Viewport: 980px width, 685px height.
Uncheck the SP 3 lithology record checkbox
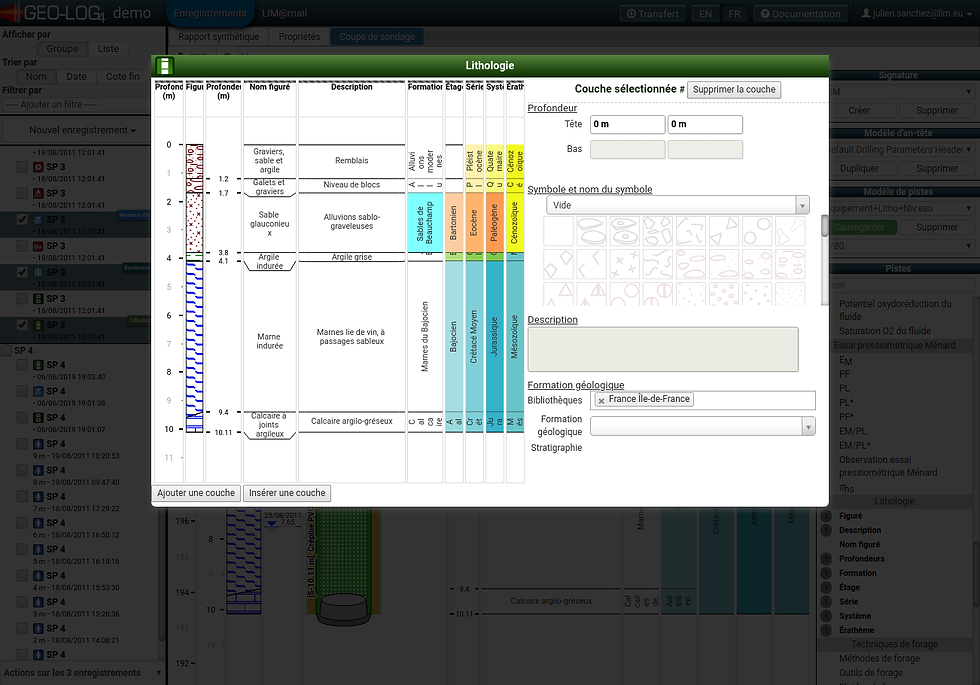coord(22,325)
